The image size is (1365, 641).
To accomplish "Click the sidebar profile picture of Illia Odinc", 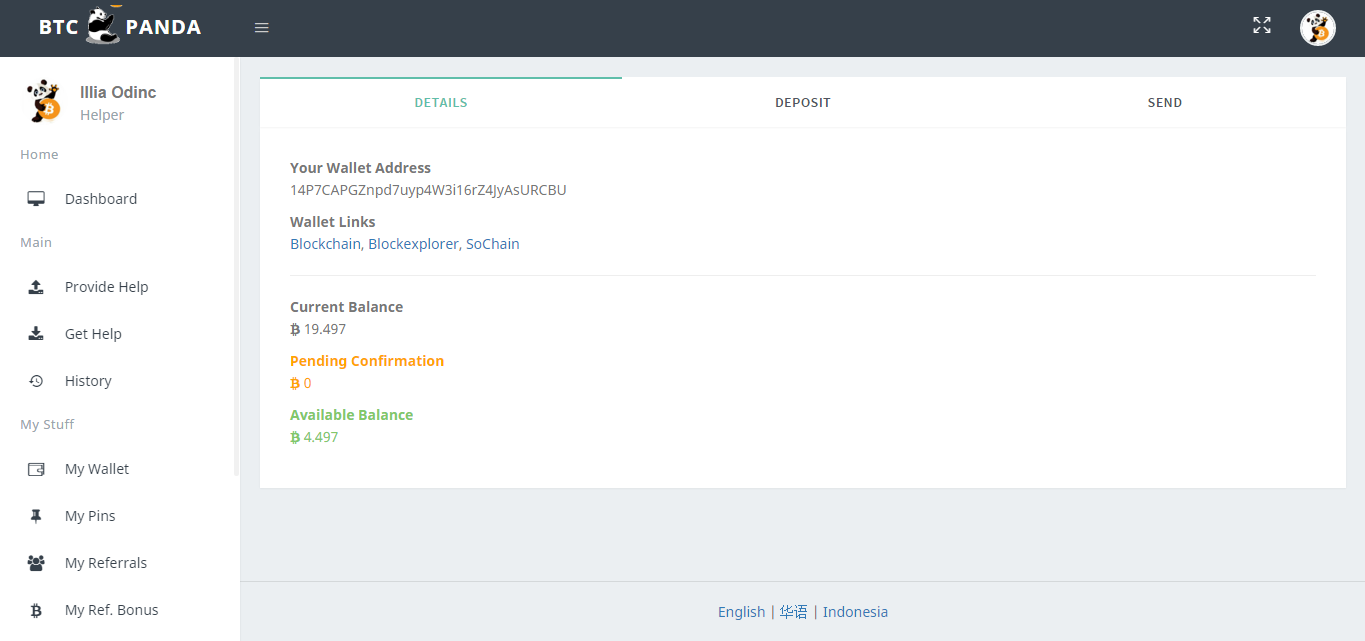I will tap(43, 102).
